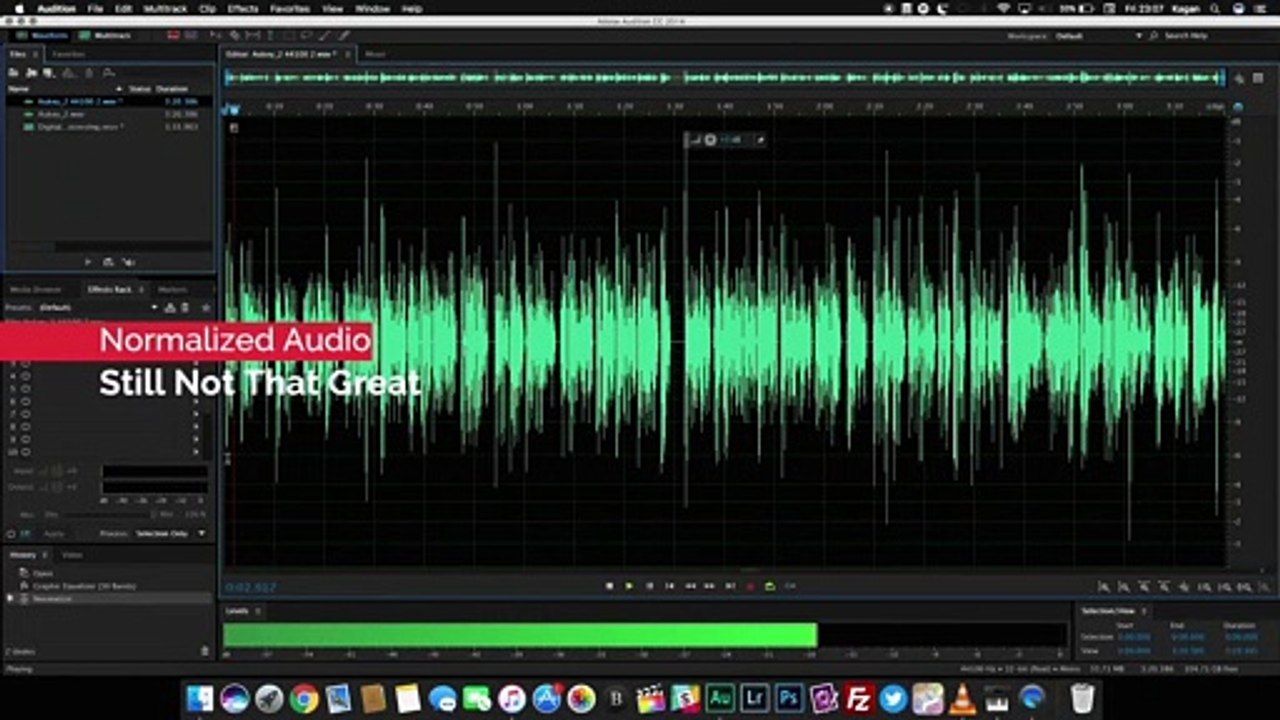Switch to the Video tab

(73, 554)
